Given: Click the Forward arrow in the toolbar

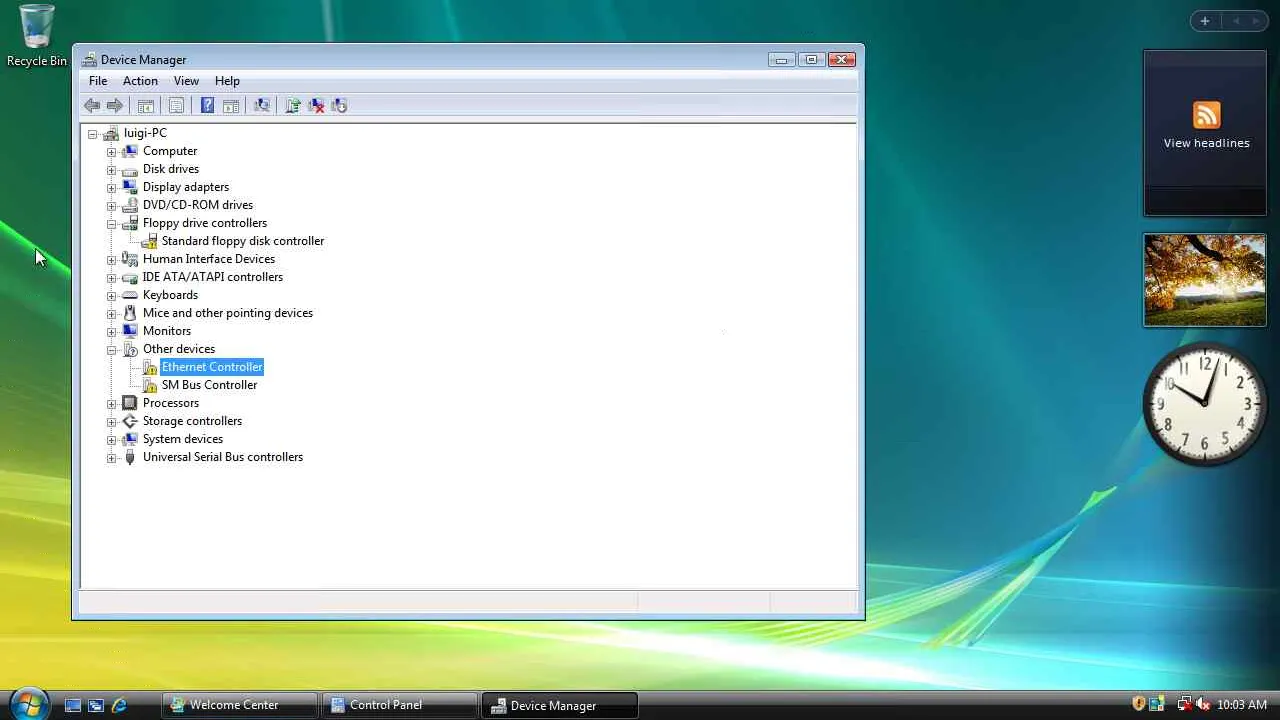Looking at the screenshot, I should (115, 106).
